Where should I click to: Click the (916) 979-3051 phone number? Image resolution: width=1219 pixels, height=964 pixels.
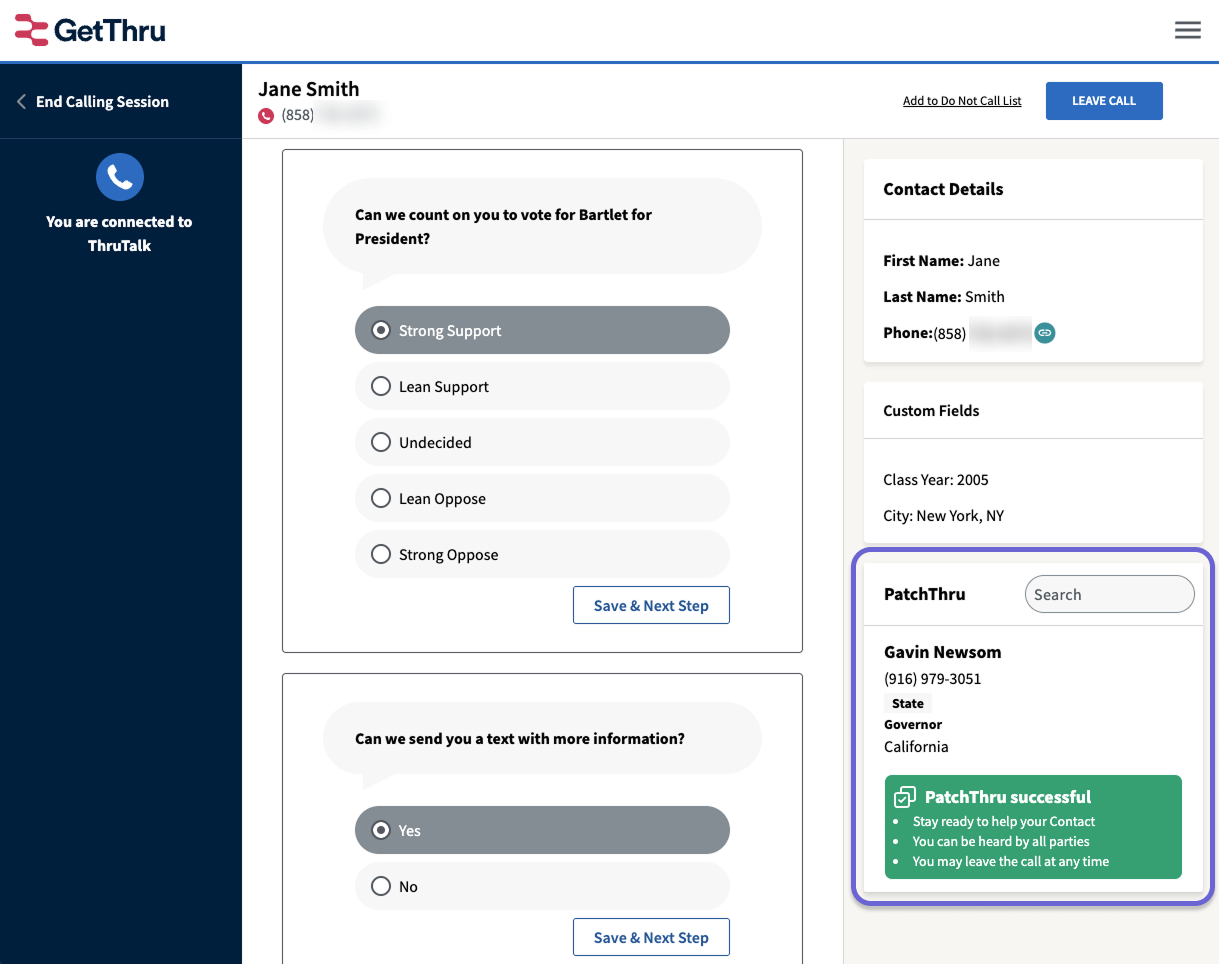933,679
